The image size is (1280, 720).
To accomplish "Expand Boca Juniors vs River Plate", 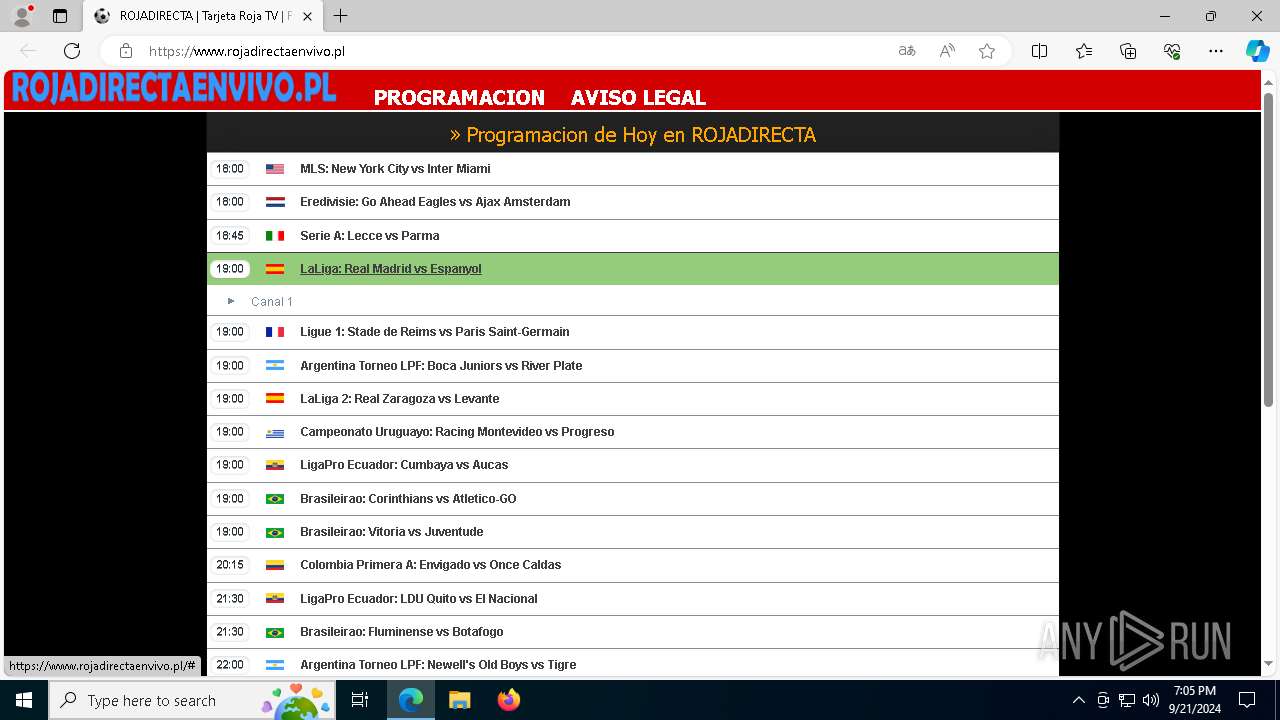I will [632, 366].
